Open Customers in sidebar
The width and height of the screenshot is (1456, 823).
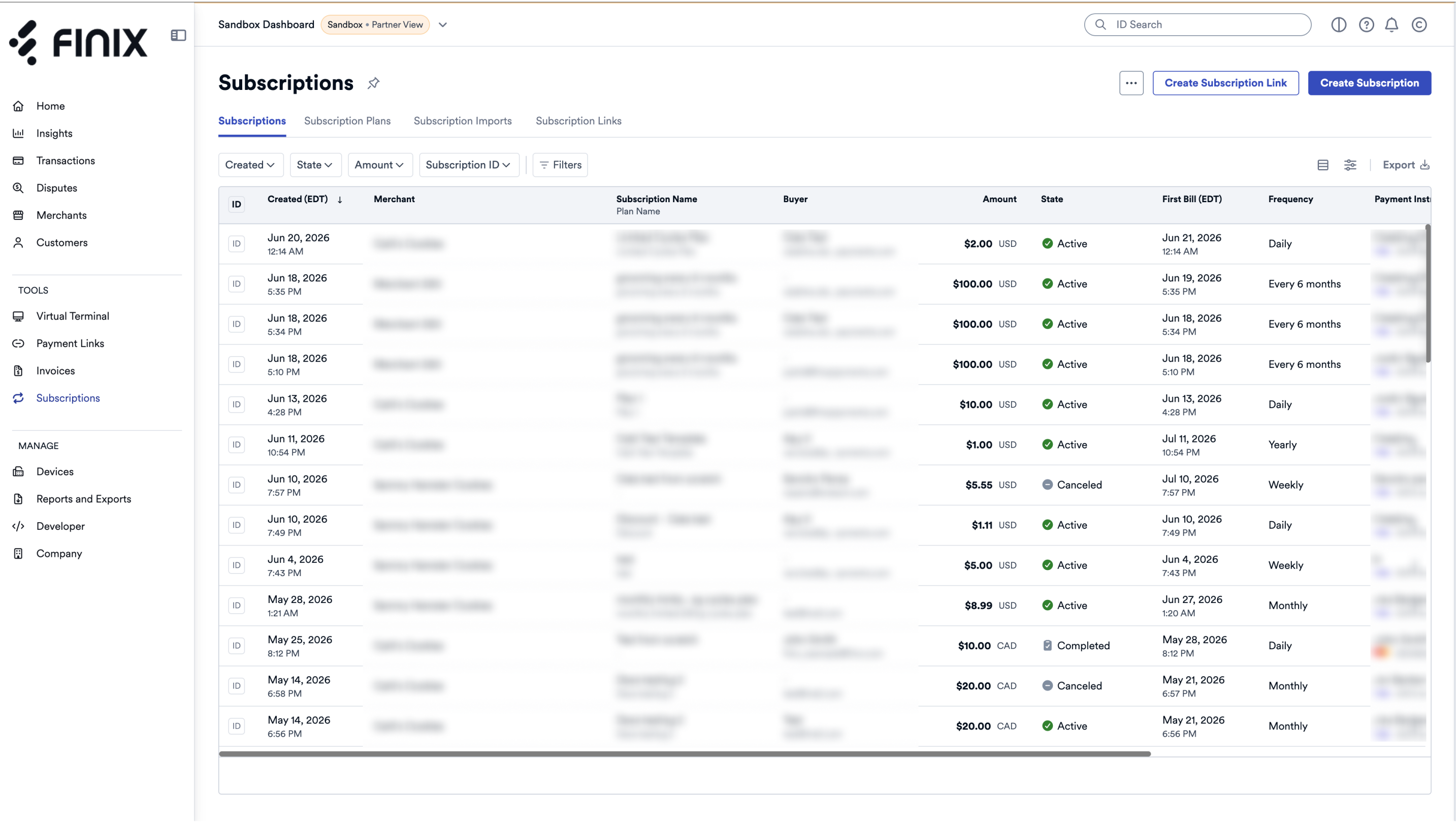(x=62, y=242)
